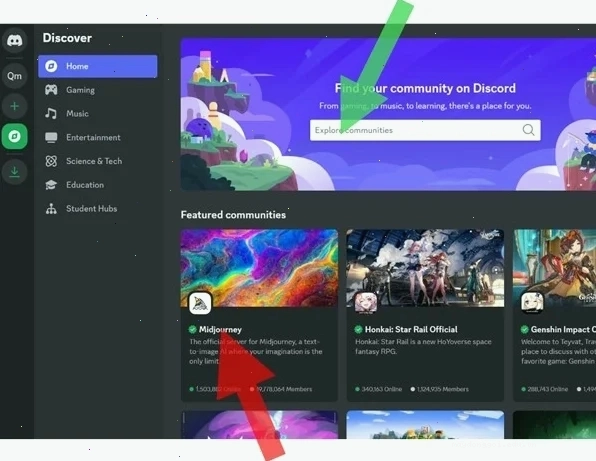Click the atom icon beside Science & Tech
Image resolution: width=596 pixels, height=461 pixels.
click(51, 161)
